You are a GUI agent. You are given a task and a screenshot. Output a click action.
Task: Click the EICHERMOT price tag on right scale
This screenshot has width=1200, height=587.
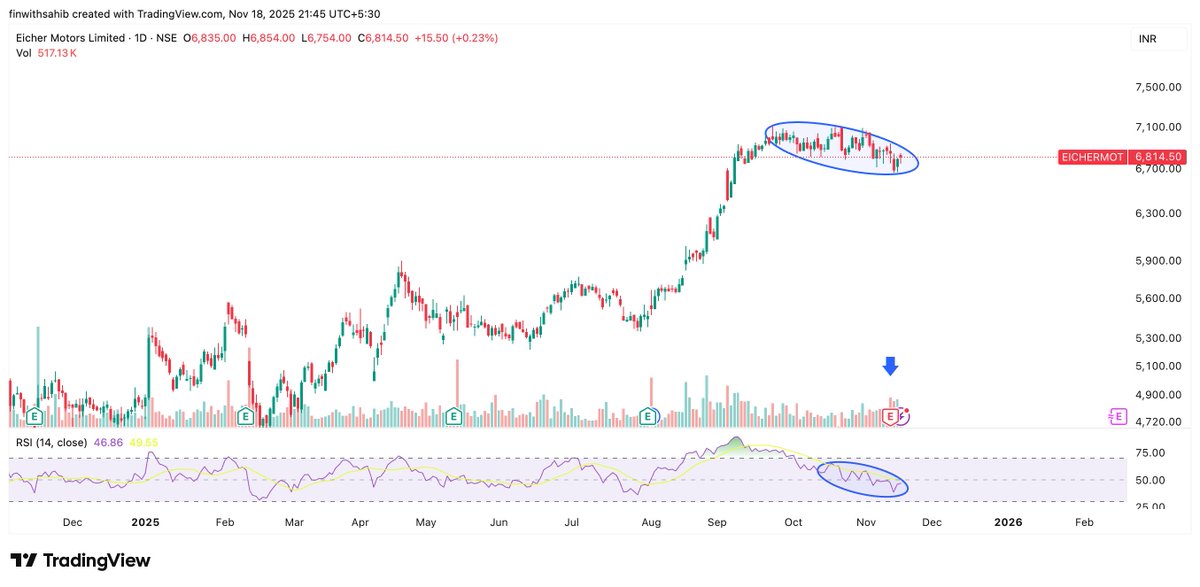(1092, 157)
